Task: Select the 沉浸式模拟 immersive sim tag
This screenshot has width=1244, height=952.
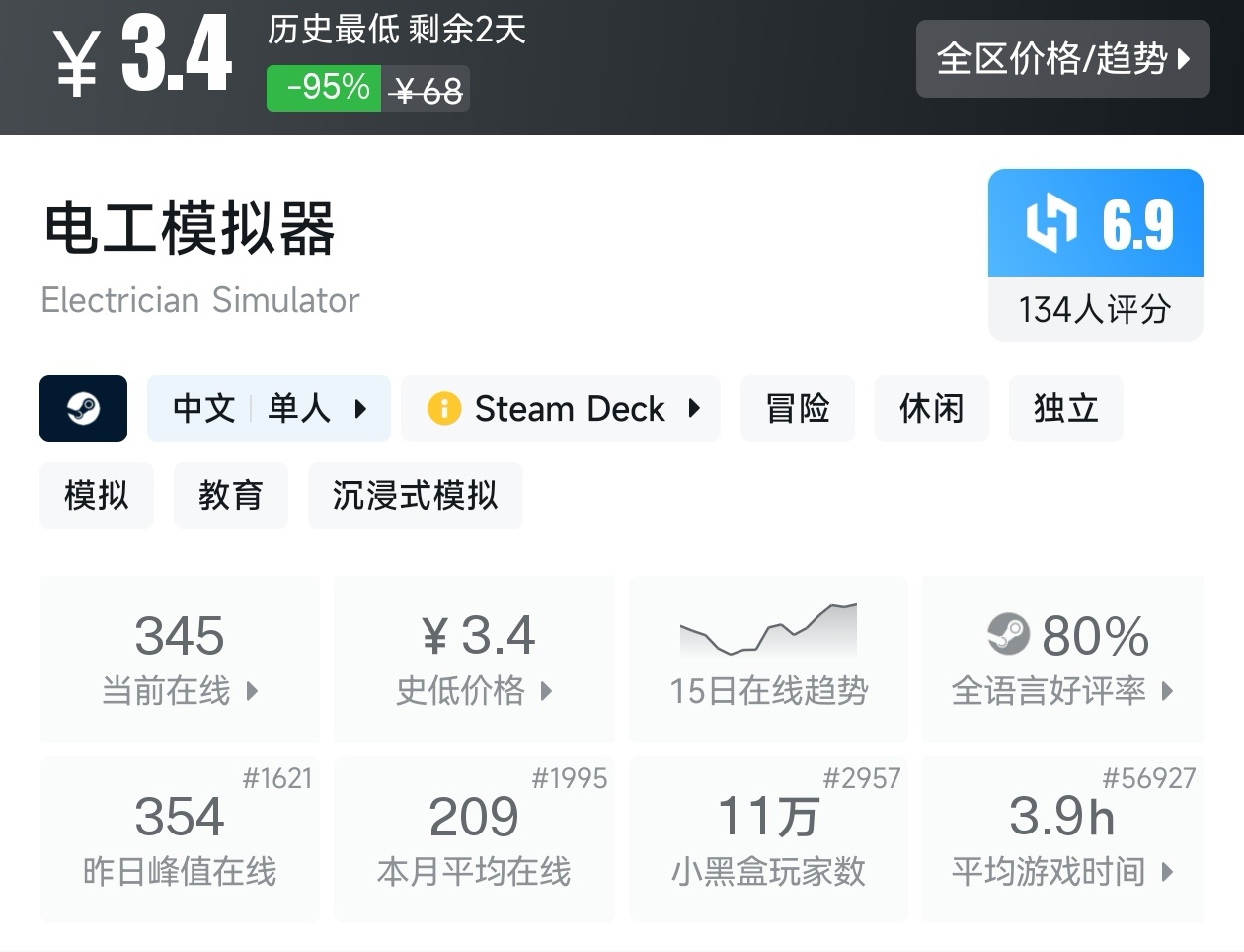Action: pos(415,496)
